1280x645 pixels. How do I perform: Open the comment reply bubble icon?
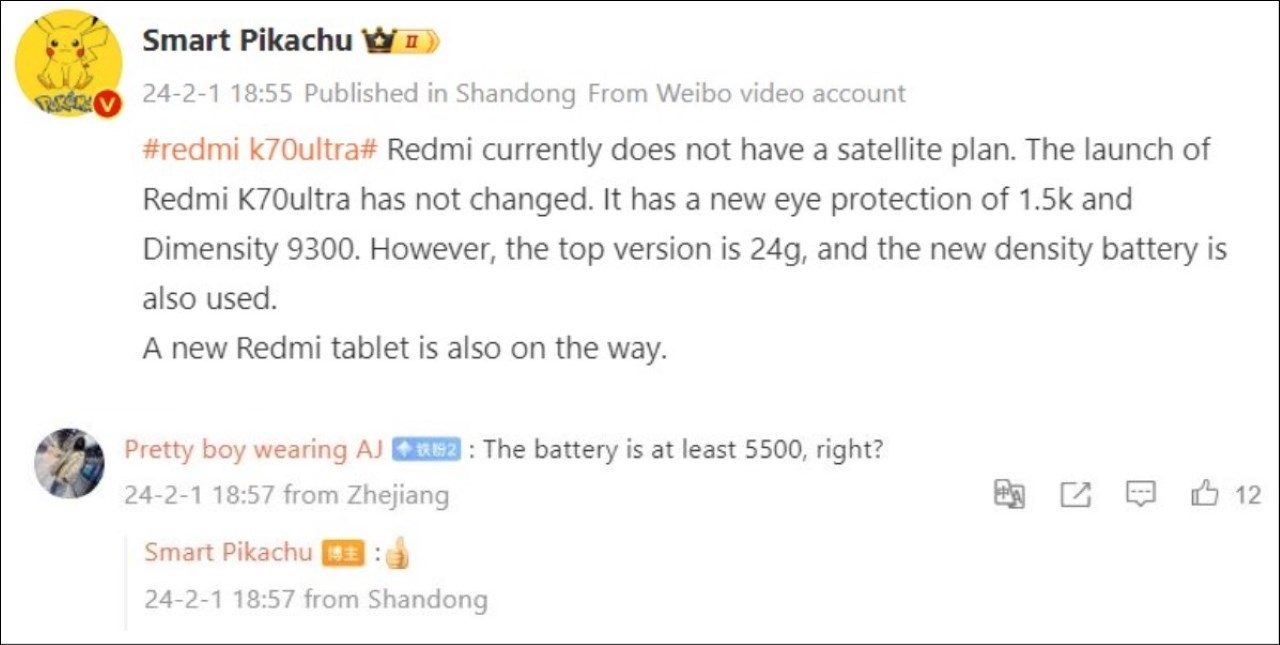(1140, 493)
